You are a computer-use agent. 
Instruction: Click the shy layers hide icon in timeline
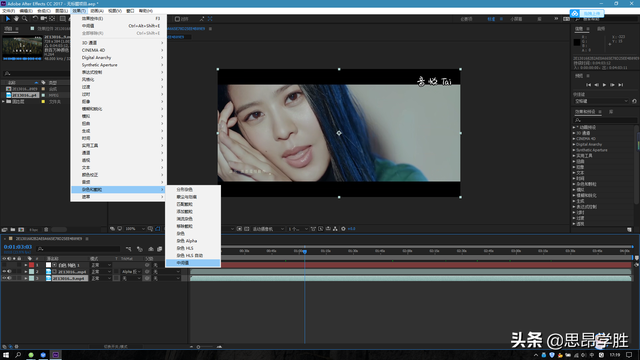point(151,249)
